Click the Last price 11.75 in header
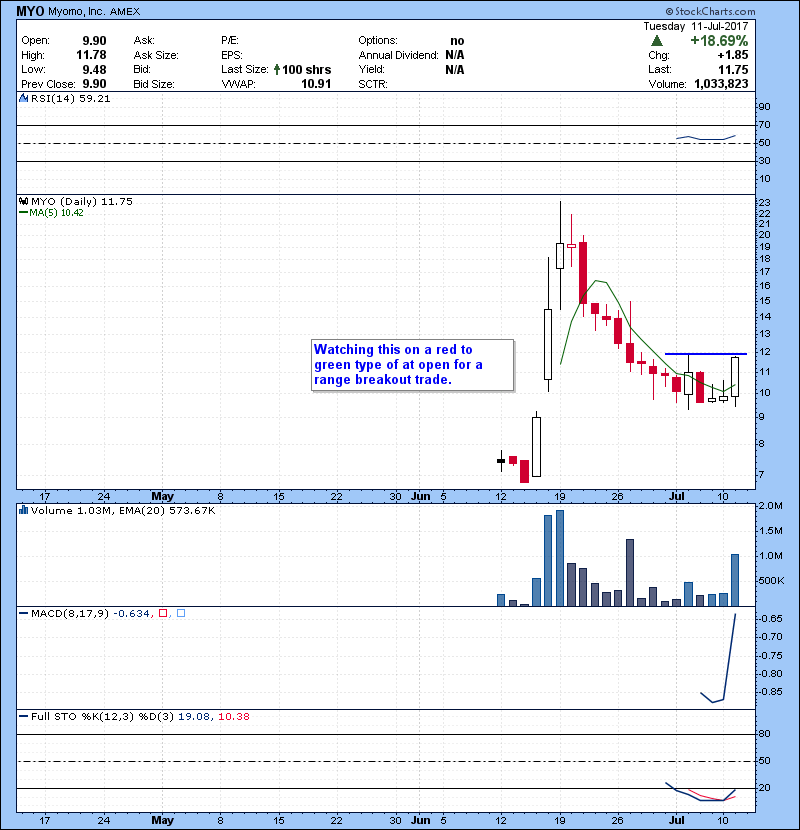800x830 pixels. tap(733, 69)
